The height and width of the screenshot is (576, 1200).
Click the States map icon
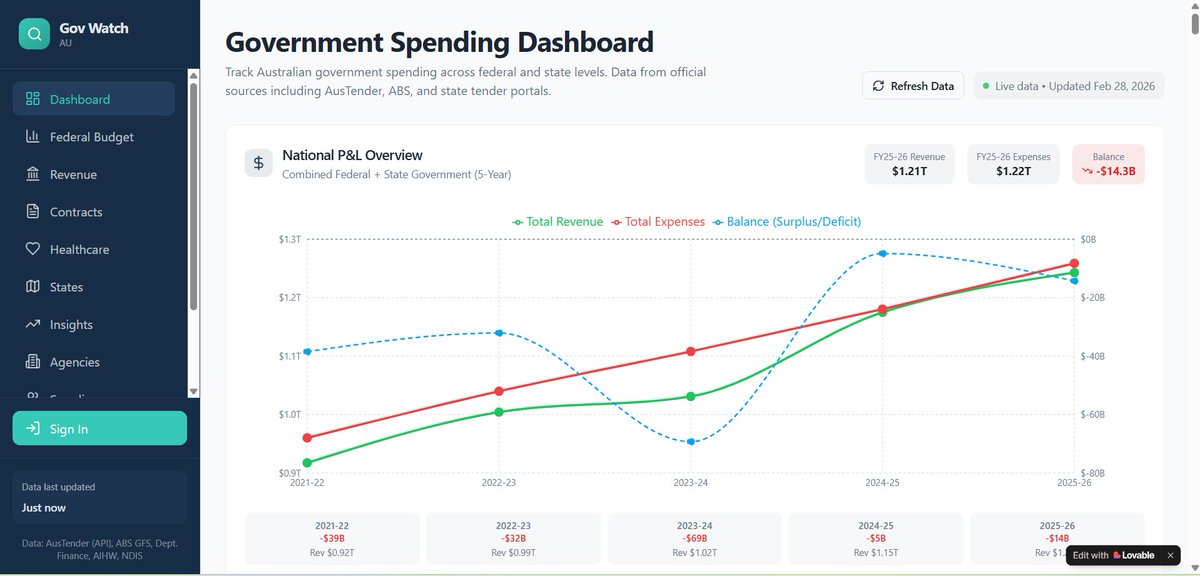[x=32, y=286]
